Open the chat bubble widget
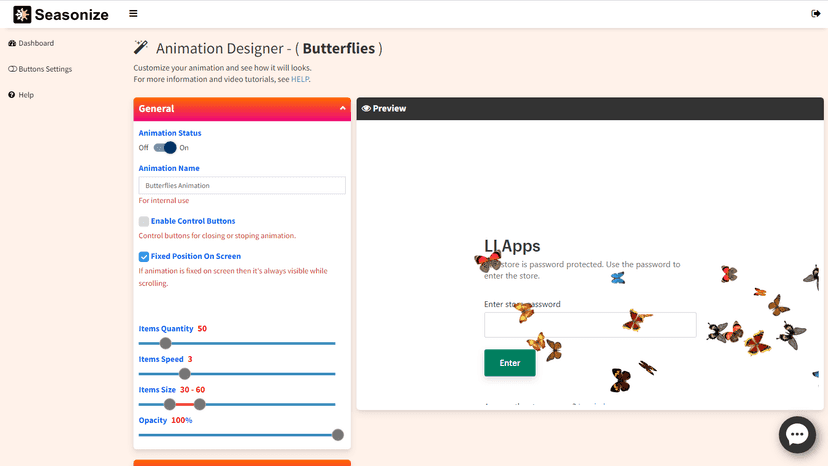The width and height of the screenshot is (828, 466). point(797,434)
